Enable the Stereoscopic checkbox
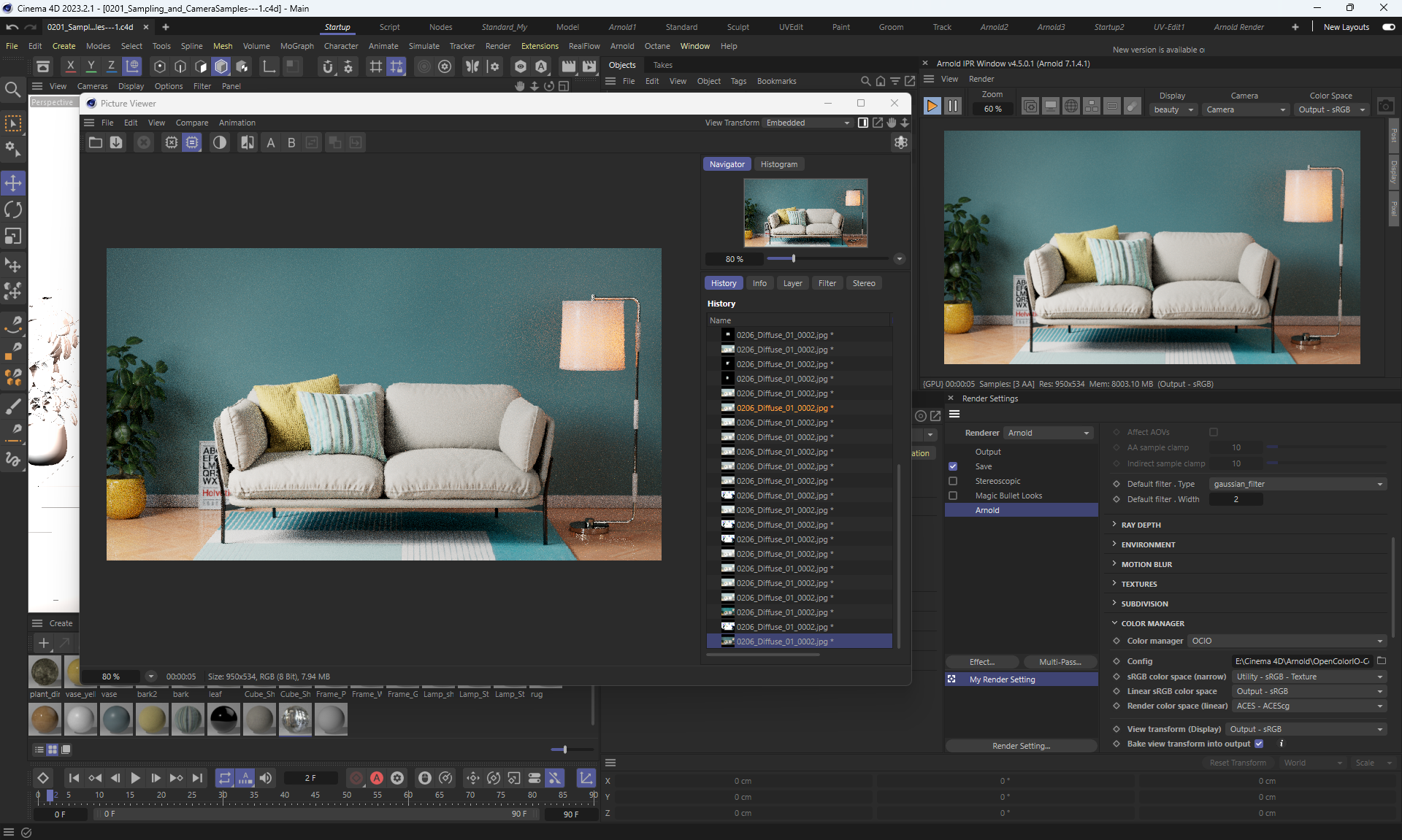This screenshot has height=840, width=1402. pyautogui.click(x=953, y=481)
